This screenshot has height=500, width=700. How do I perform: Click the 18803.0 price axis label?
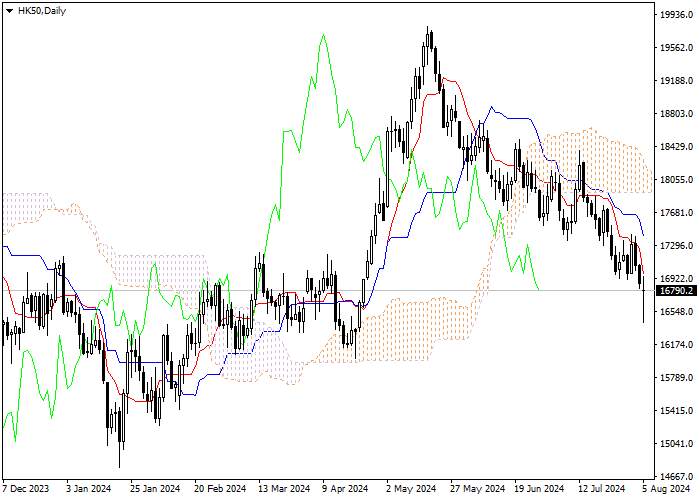point(676,114)
